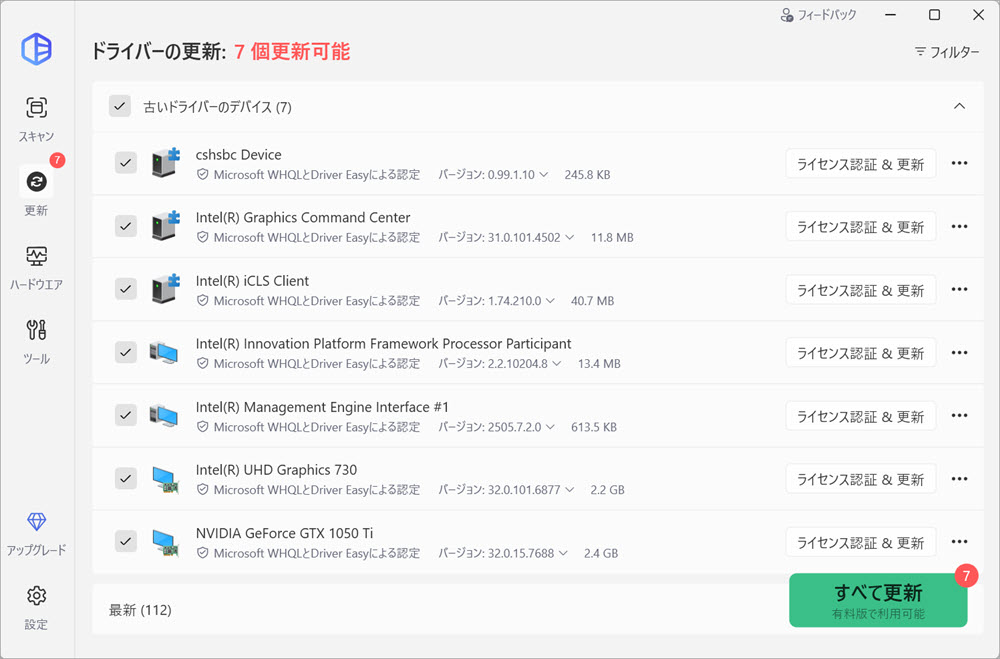
Task: Maximize the Driver Easy window
Action: 934,15
